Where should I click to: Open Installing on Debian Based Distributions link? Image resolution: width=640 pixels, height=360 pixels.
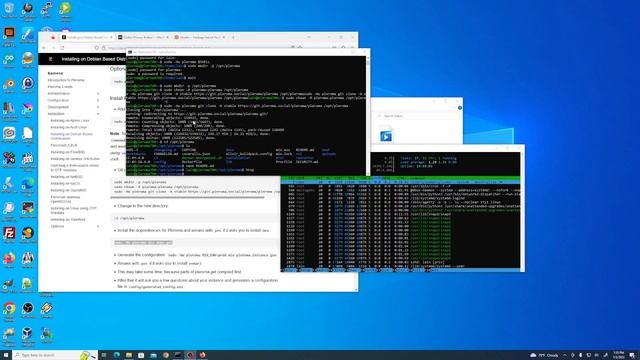72,136
